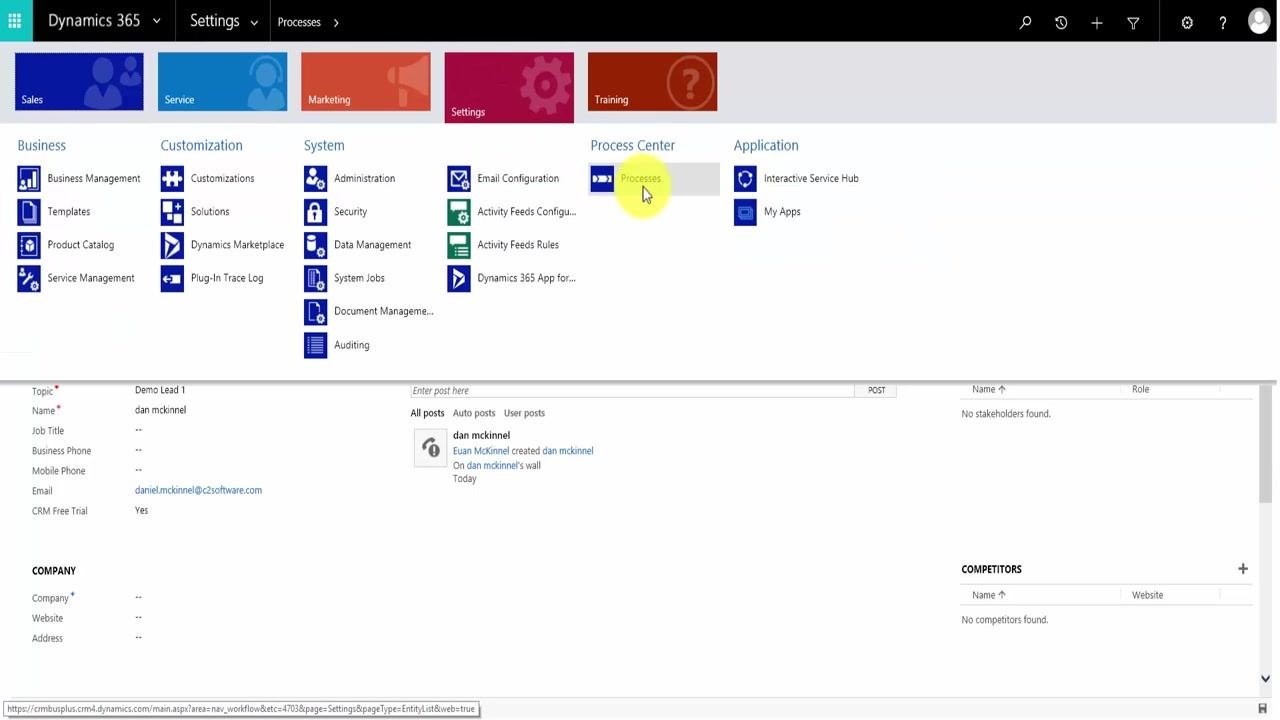
Task: Click the CRM Free Trial Yes value
Action: tap(141, 510)
